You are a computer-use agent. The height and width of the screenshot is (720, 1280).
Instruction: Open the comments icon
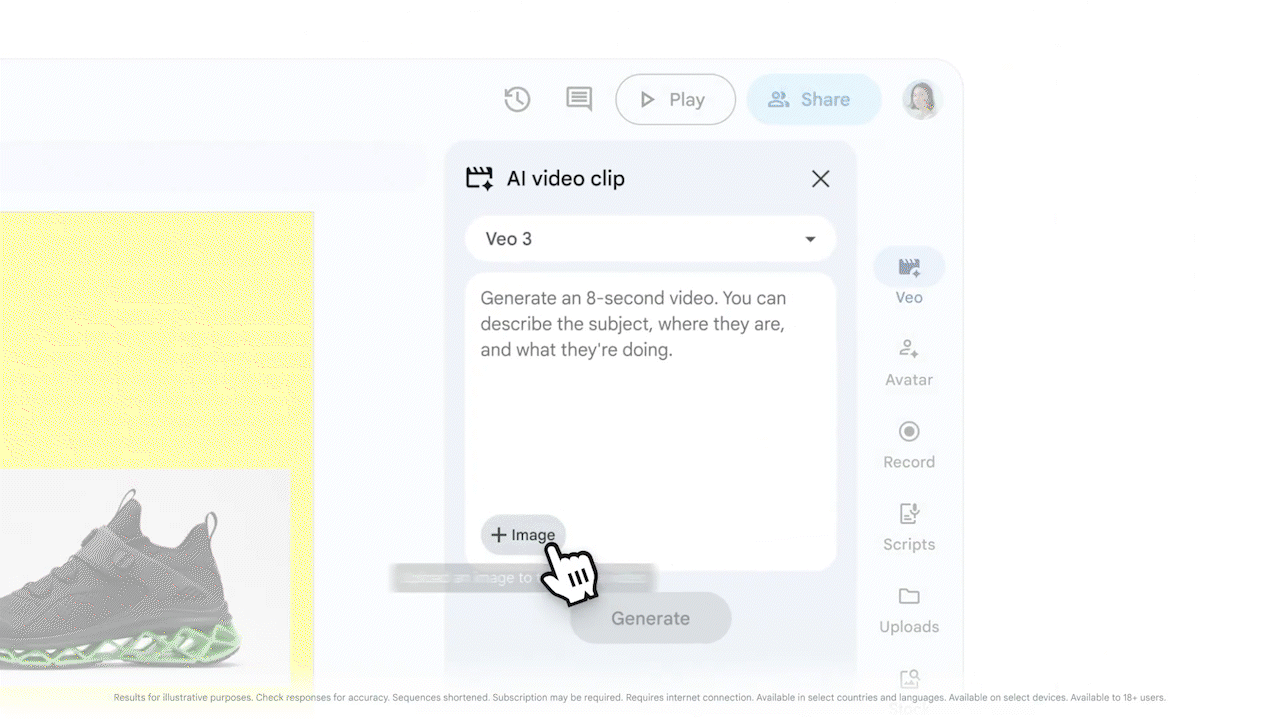(x=579, y=99)
